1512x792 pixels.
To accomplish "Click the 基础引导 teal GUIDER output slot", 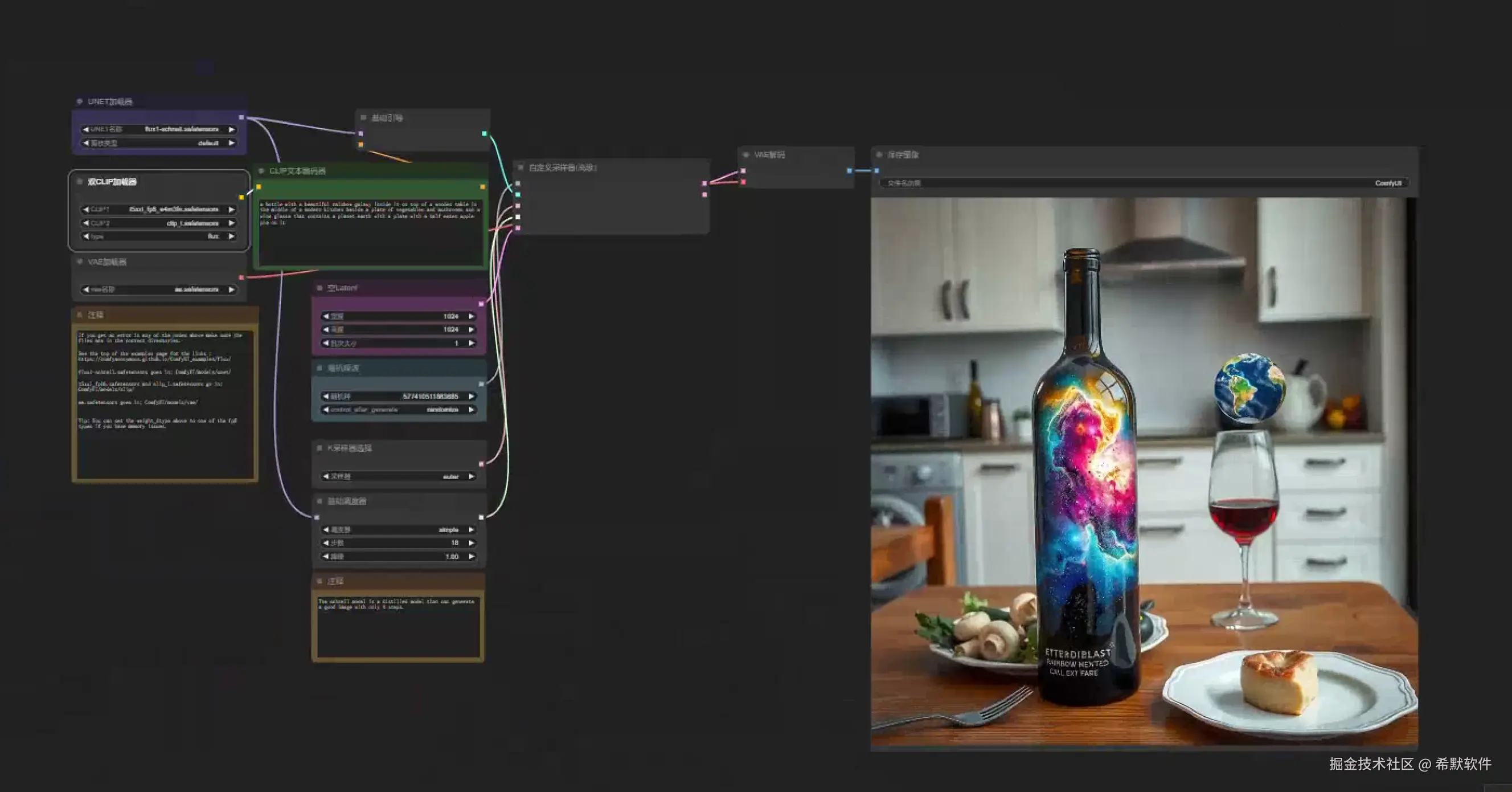I will tap(484, 134).
